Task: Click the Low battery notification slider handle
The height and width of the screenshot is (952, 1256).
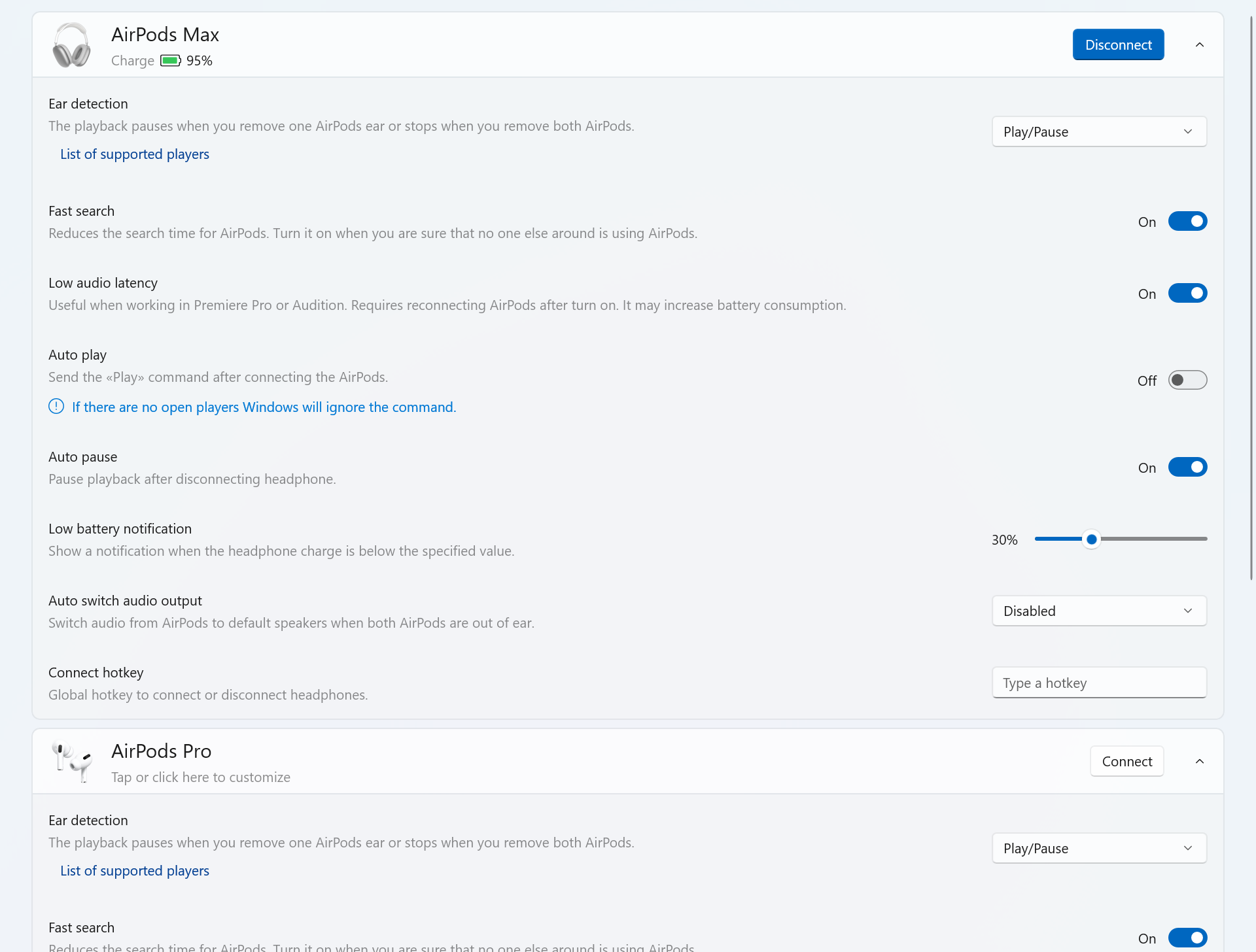Action: 1091,539
